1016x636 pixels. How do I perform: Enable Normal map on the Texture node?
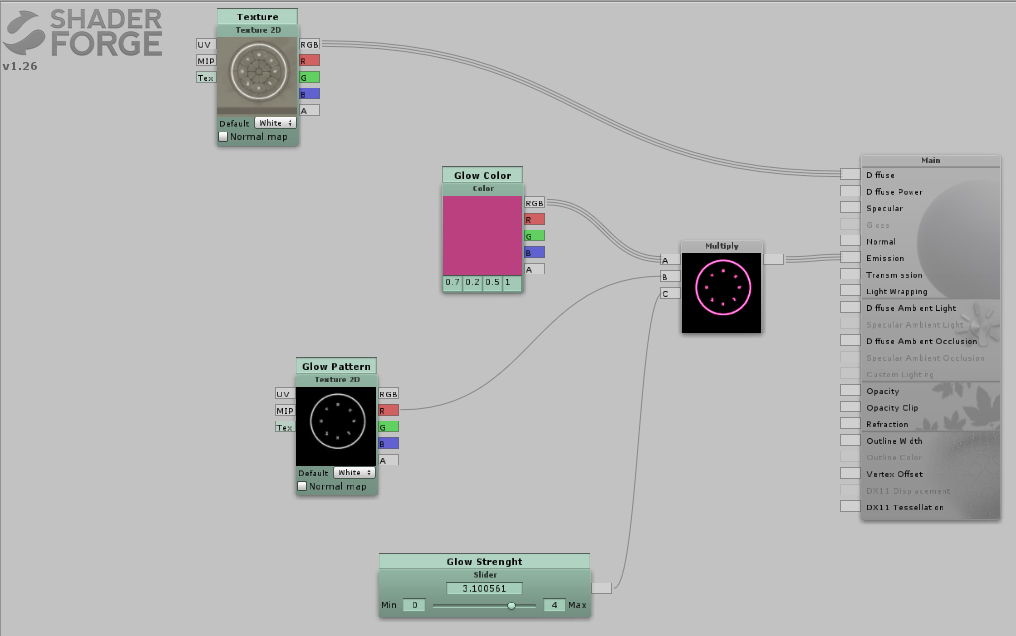[x=224, y=137]
